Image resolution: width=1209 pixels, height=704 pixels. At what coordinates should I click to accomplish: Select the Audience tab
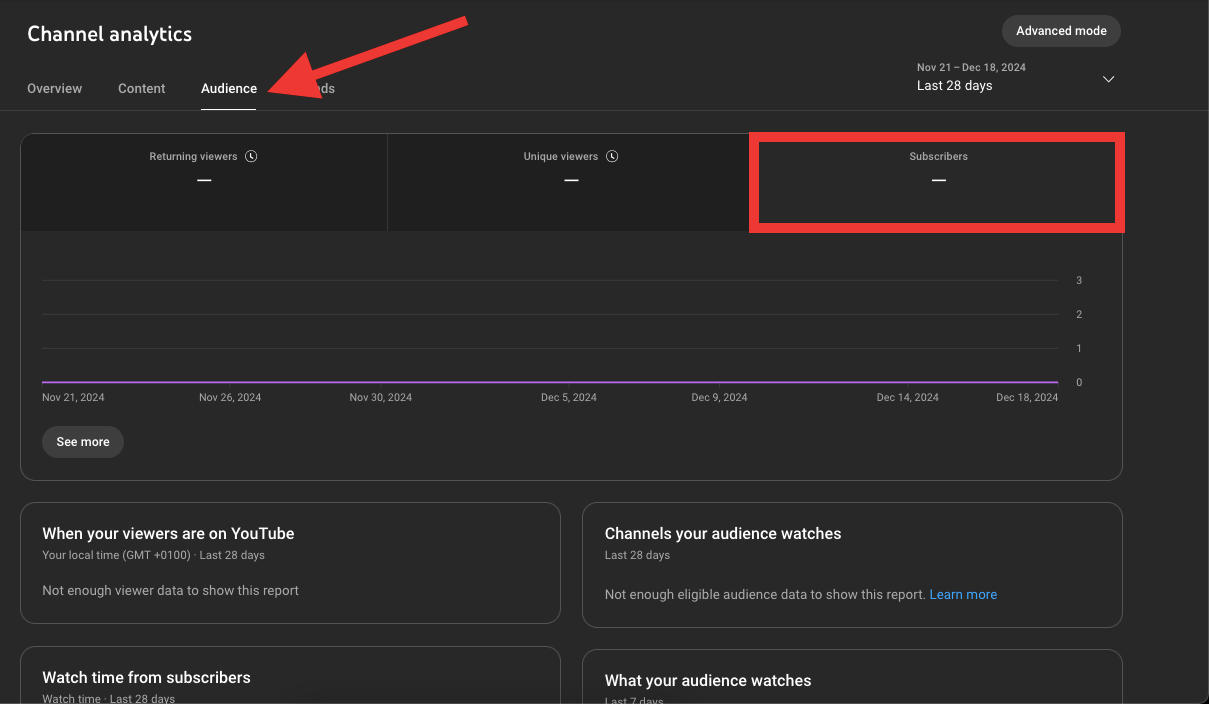coord(228,88)
